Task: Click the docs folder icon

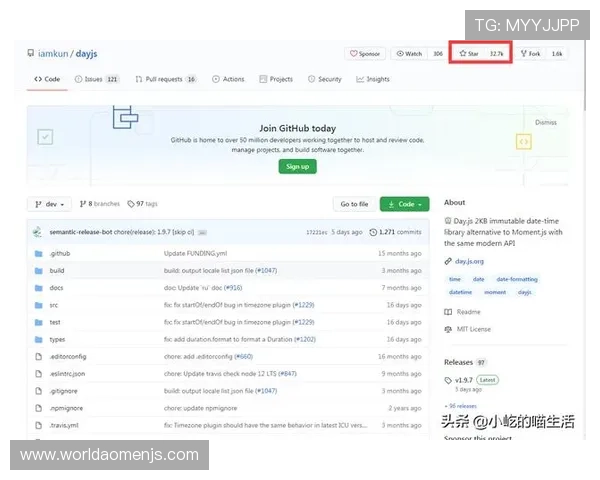Action: (39, 288)
